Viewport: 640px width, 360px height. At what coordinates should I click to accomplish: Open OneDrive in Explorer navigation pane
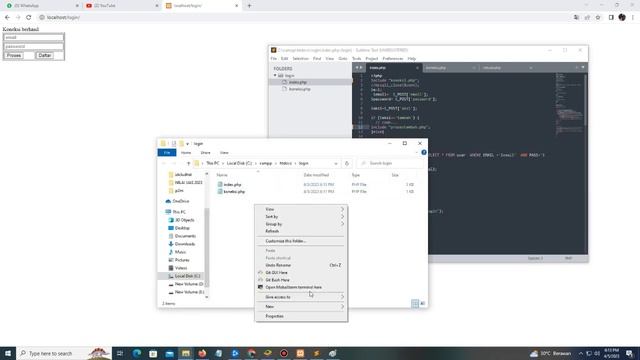(180, 201)
